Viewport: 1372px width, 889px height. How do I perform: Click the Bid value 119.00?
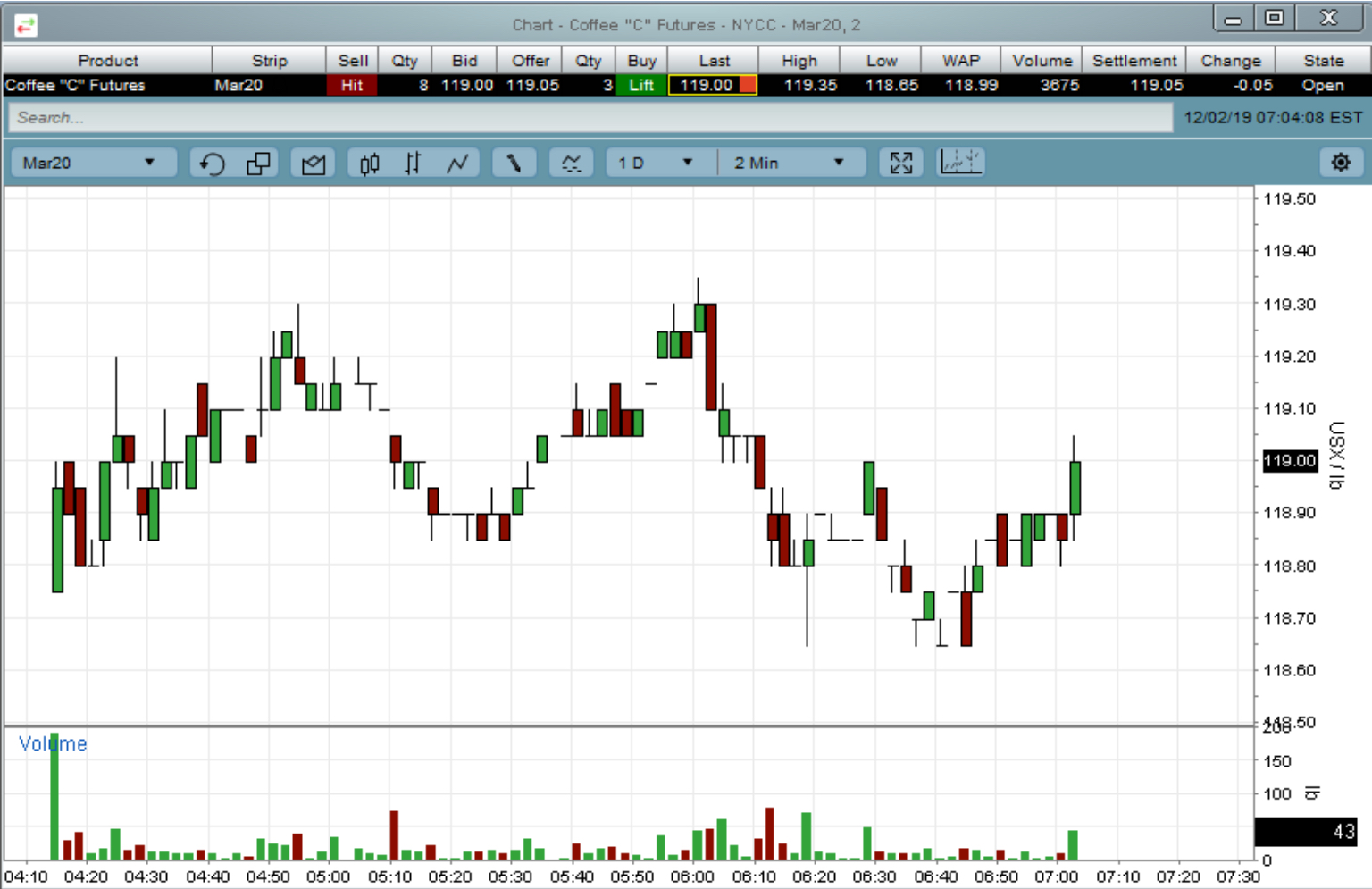(467, 85)
